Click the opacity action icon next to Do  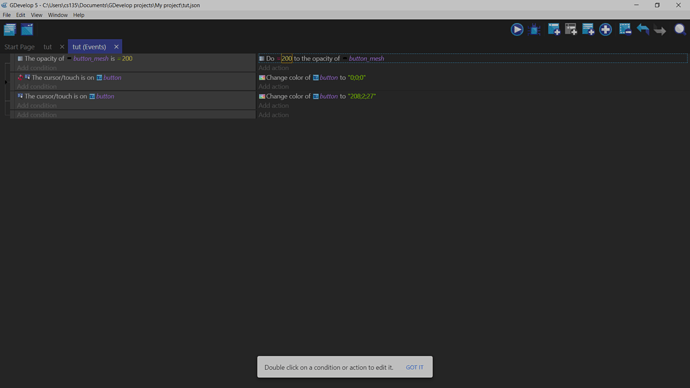pos(262,59)
